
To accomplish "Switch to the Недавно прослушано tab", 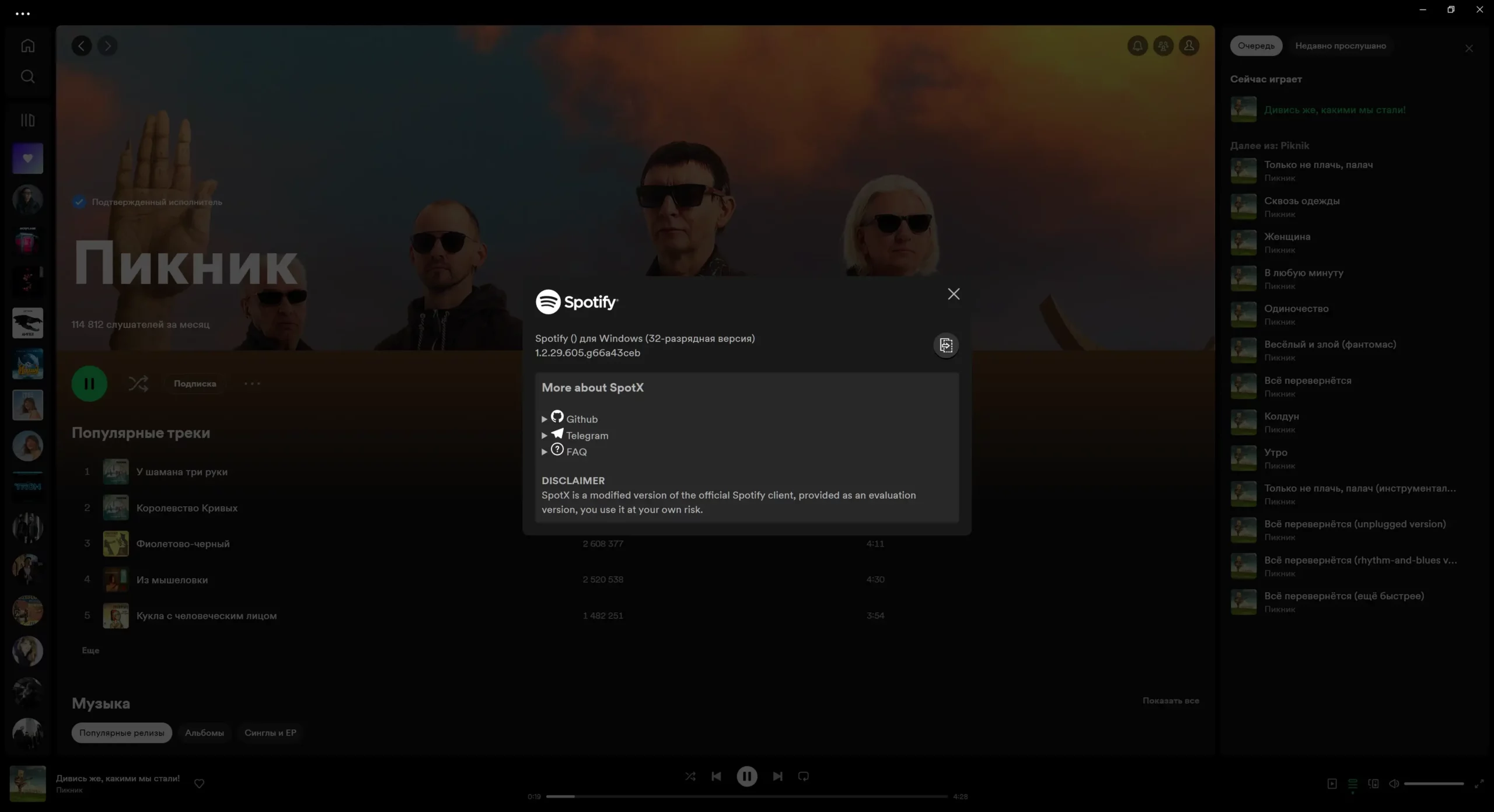I will pos(1341,45).
